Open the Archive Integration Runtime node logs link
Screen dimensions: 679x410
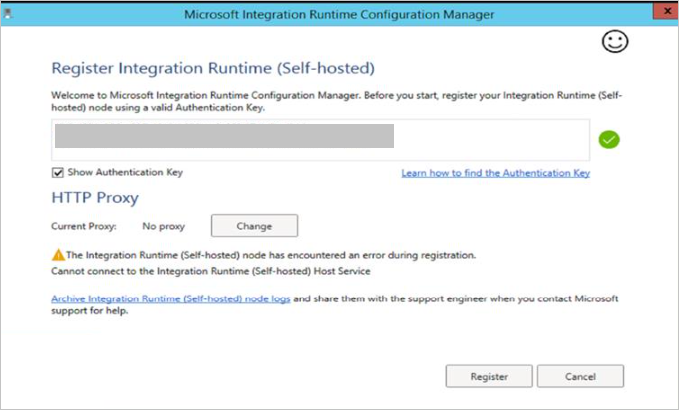[170, 299]
